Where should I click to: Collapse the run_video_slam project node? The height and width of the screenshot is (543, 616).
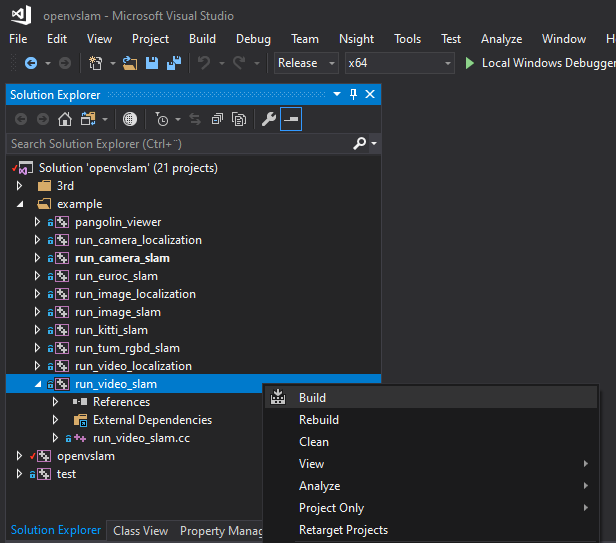[38, 384]
